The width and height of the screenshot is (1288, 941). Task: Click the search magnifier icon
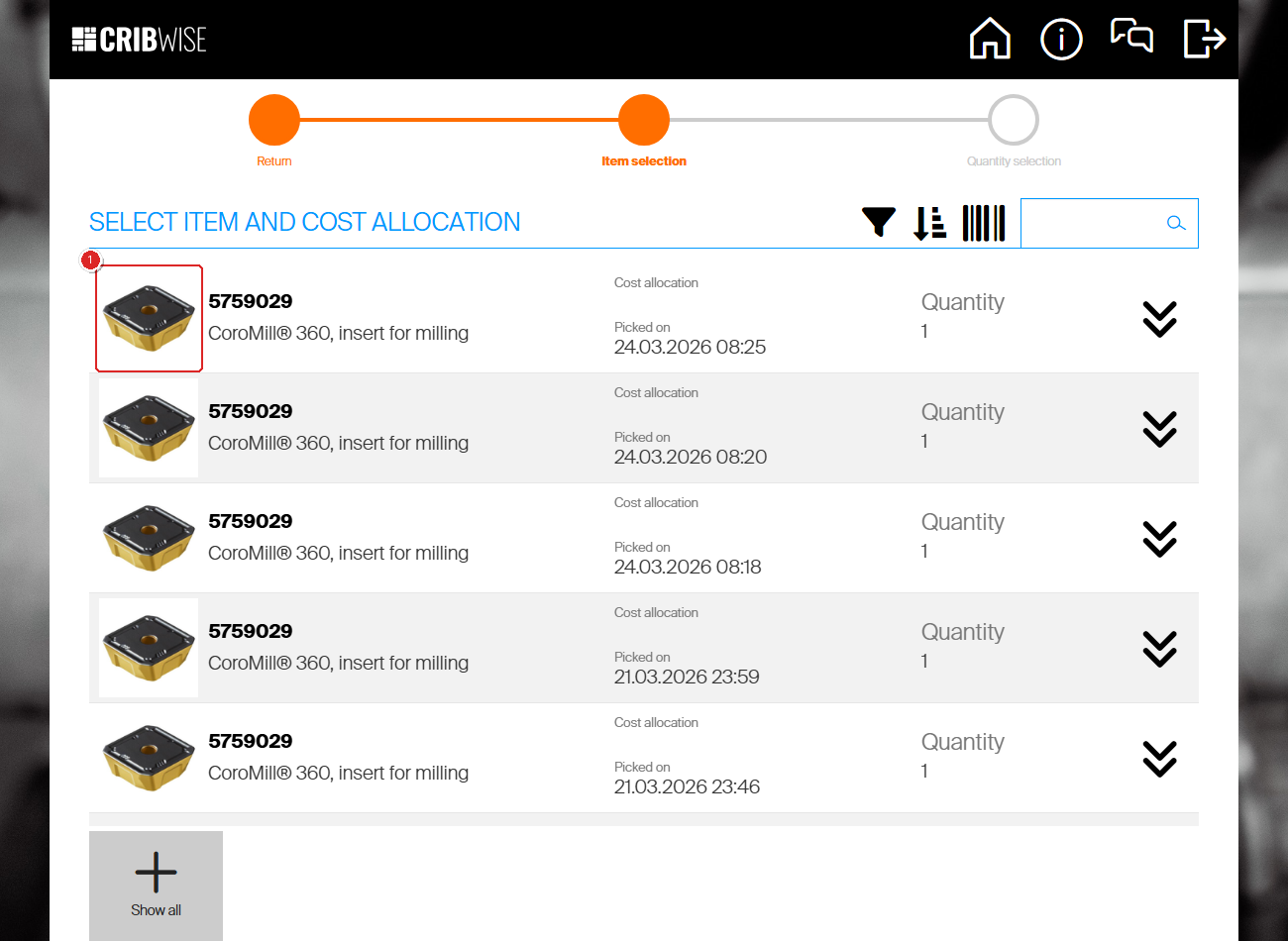click(1176, 223)
